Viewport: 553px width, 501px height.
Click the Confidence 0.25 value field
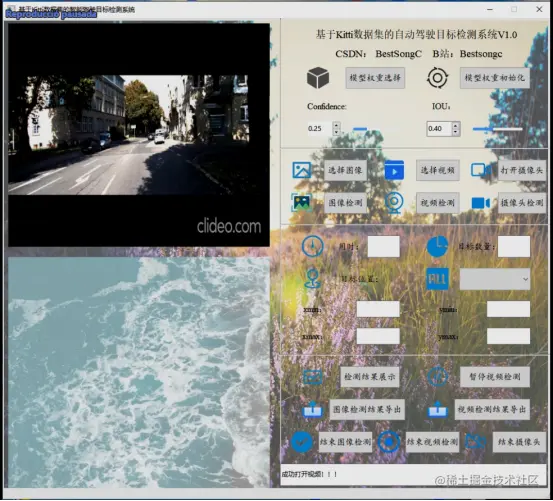(319, 129)
